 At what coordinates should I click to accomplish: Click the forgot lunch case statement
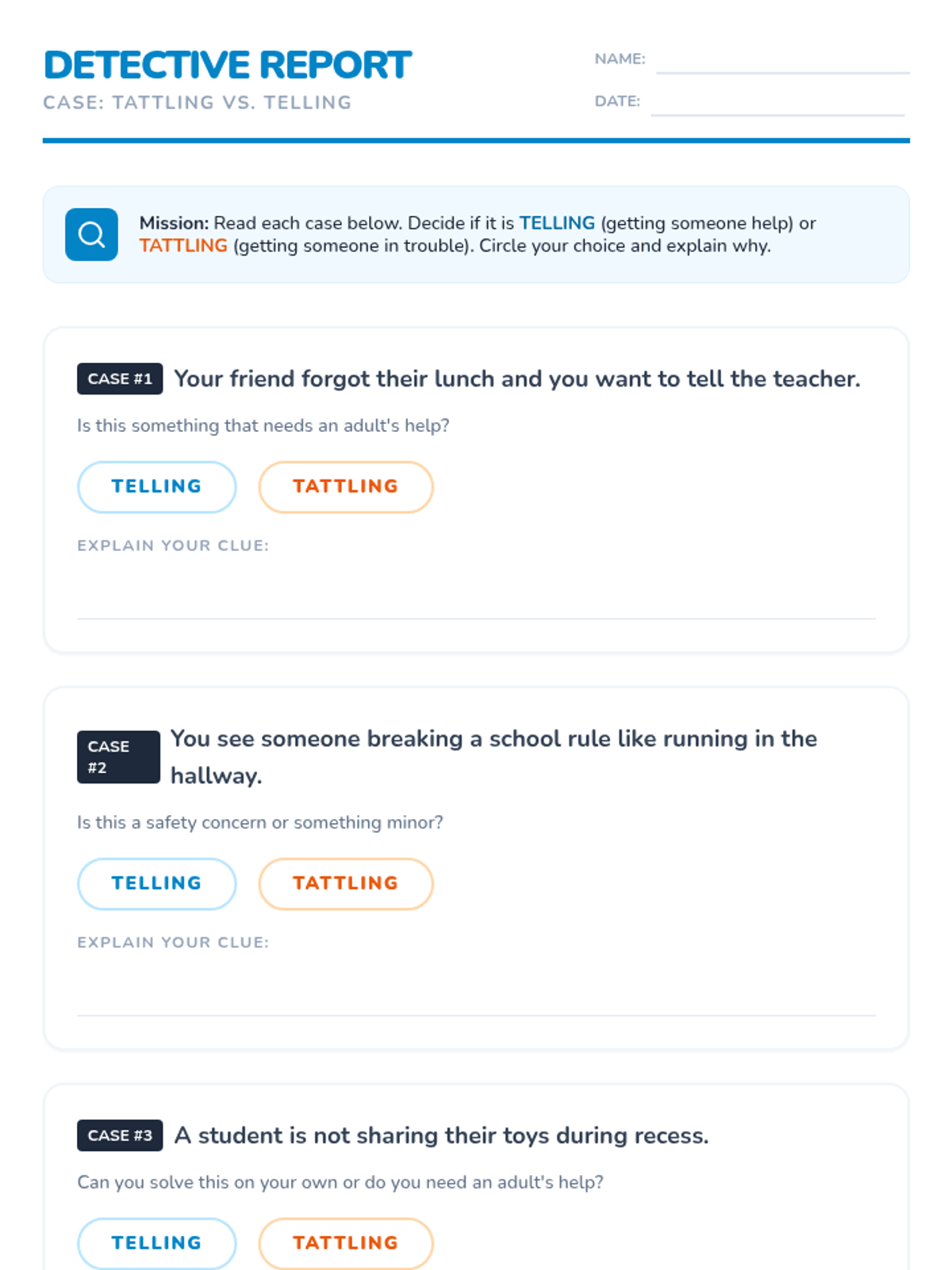tap(517, 379)
